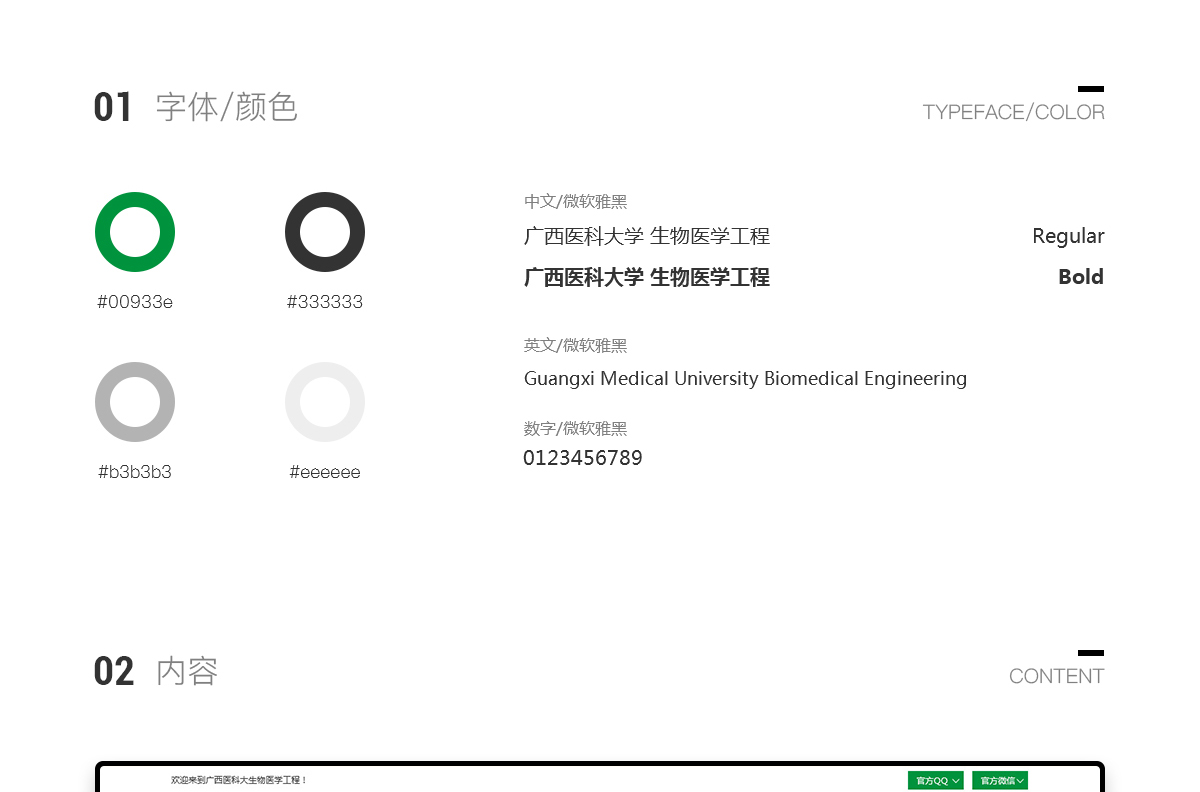1200x792 pixels.
Task: Click the 02 内容 section heading
Action: pyautogui.click(x=156, y=671)
